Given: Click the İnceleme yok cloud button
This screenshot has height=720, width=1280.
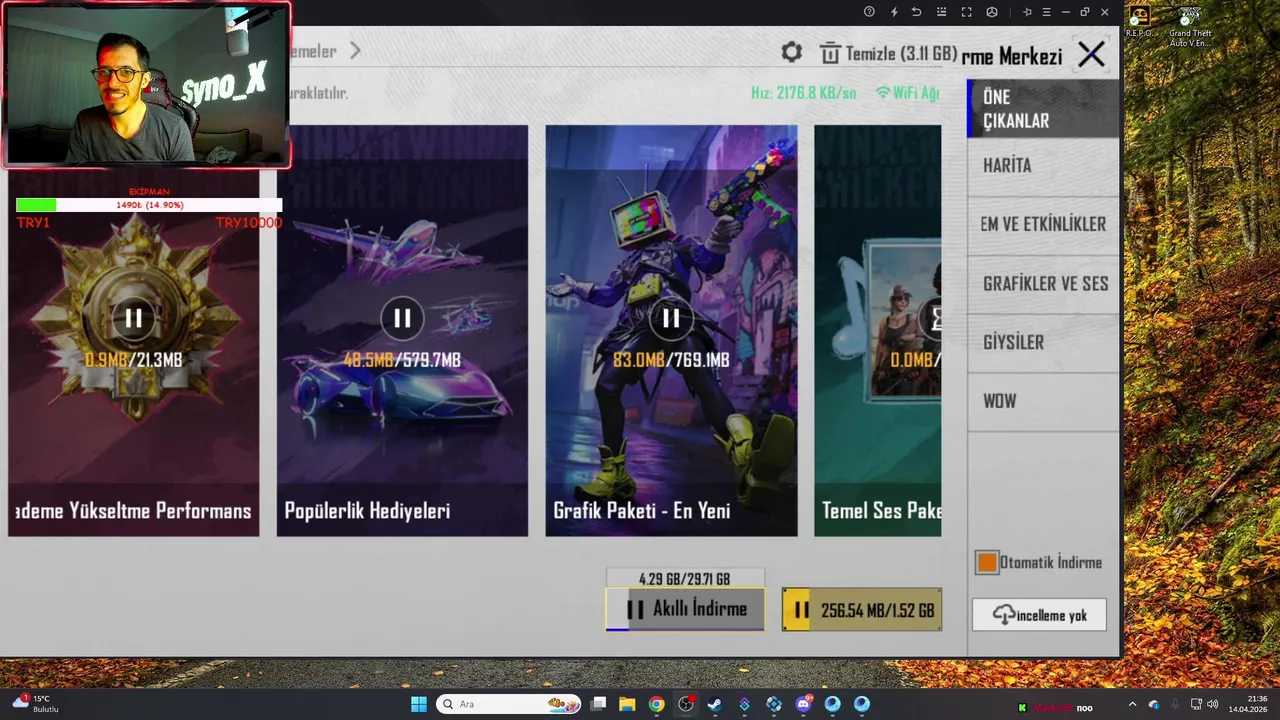Looking at the screenshot, I should click(x=1039, y=615).
